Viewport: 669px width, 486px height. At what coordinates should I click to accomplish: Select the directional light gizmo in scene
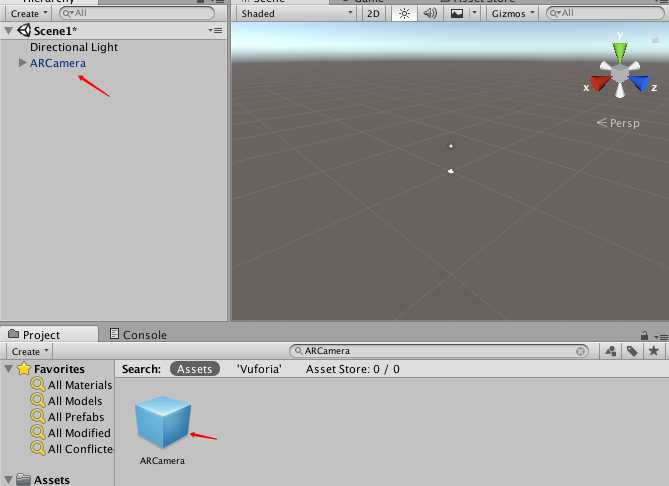click(451, 146)
